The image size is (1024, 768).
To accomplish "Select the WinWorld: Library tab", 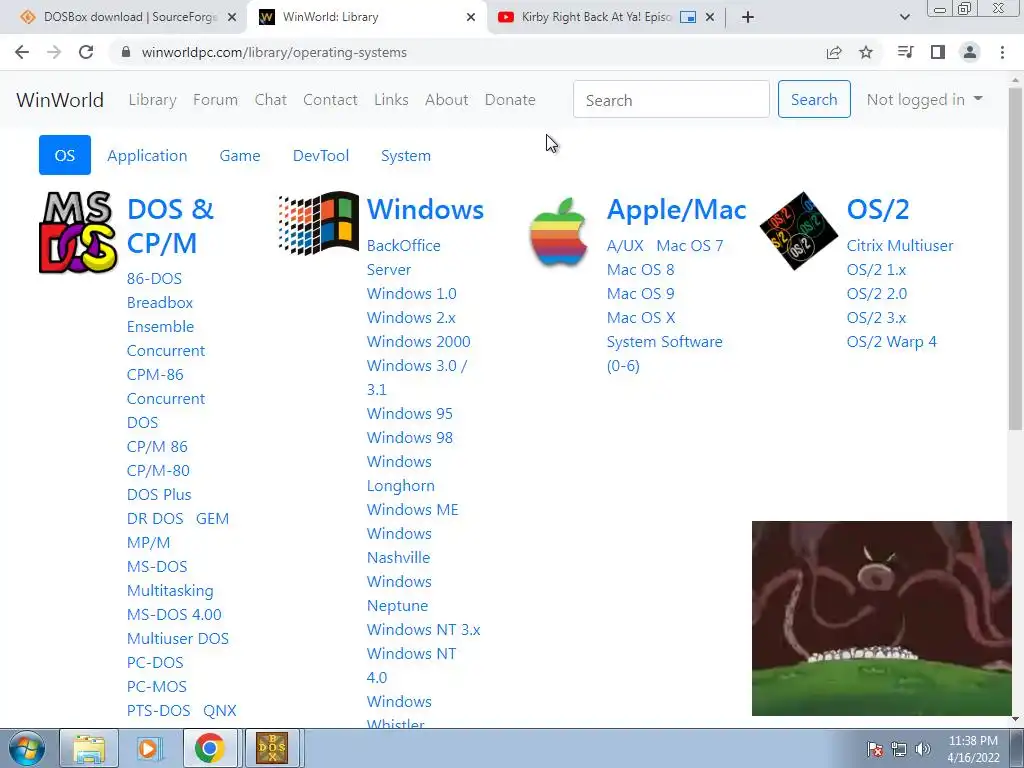I will coord(330,17).
